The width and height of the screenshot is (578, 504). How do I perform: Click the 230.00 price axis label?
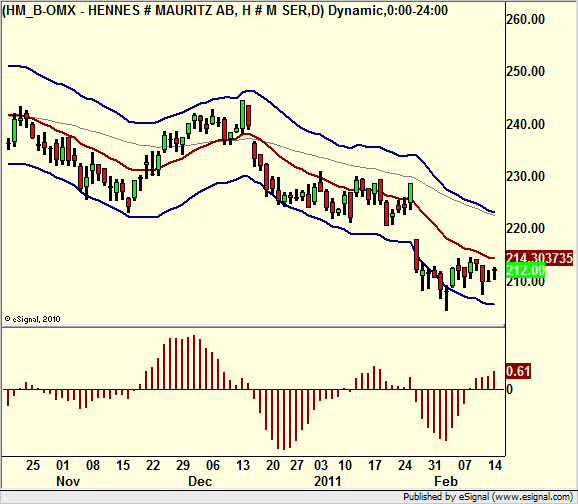pos(525,176)
